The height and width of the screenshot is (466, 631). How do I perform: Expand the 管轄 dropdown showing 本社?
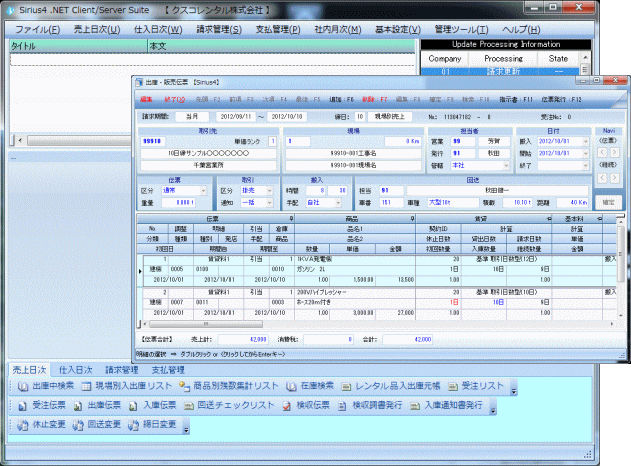point(506,165)
